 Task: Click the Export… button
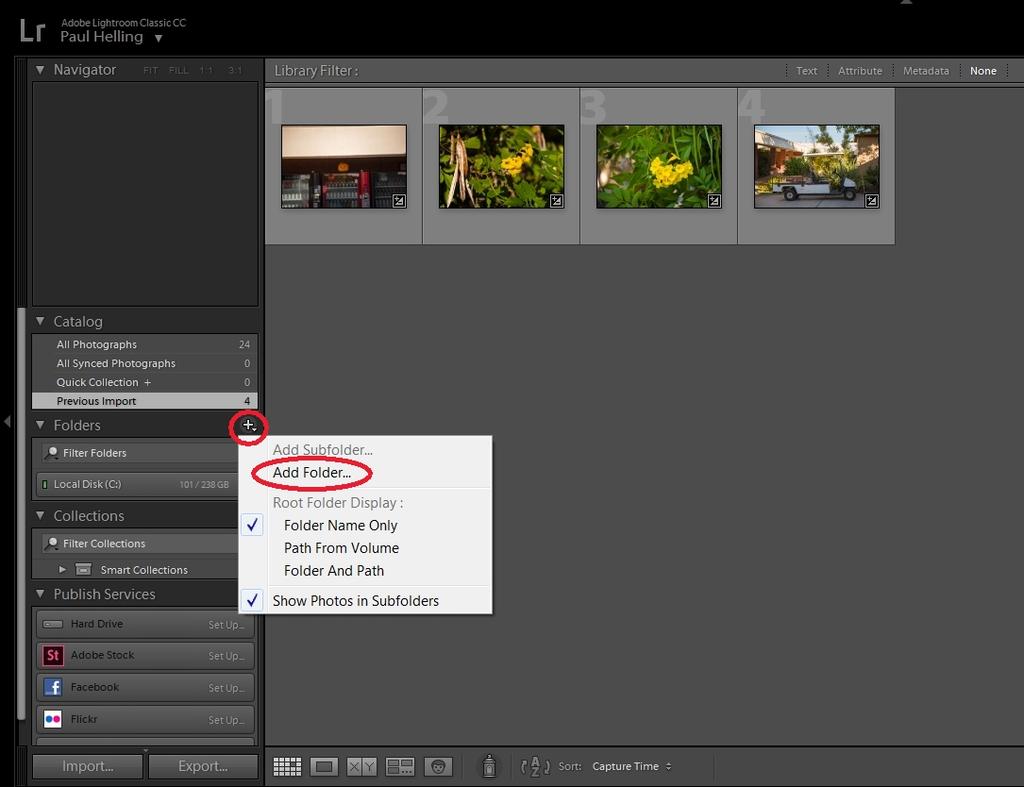click(x=203, y=766)
